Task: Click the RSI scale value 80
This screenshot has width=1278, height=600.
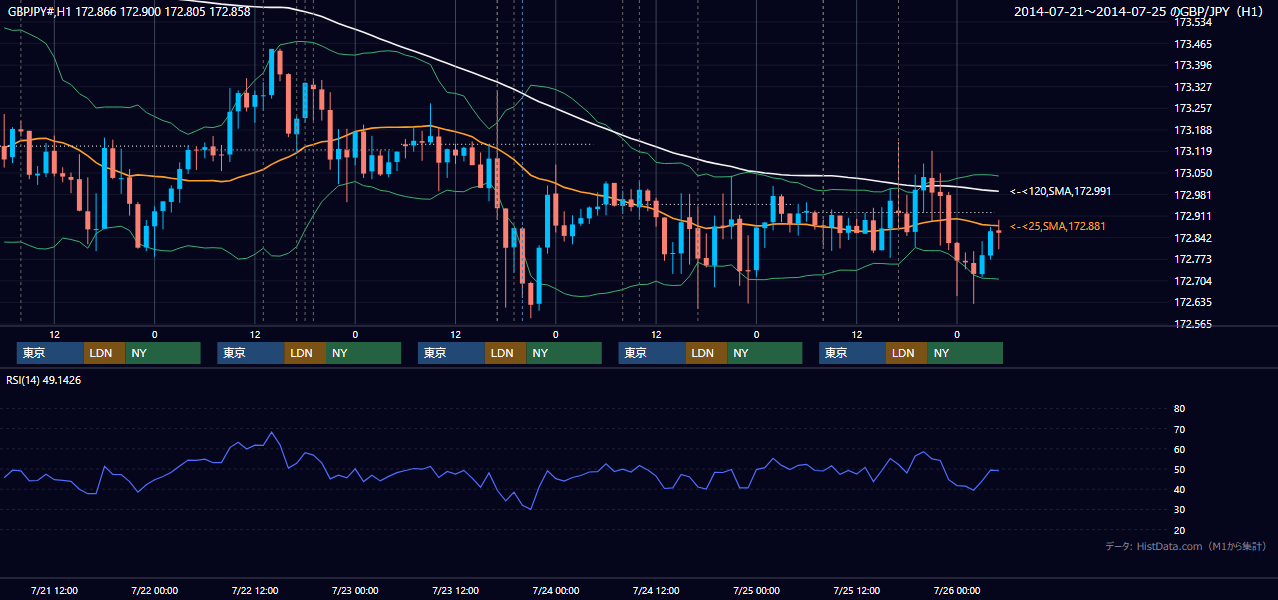Action: tap(1179, 409)
